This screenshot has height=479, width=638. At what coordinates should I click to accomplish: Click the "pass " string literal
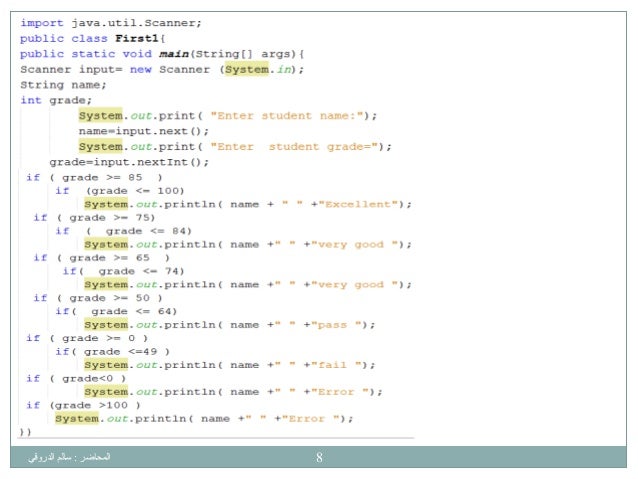click(x=336, y=325)
